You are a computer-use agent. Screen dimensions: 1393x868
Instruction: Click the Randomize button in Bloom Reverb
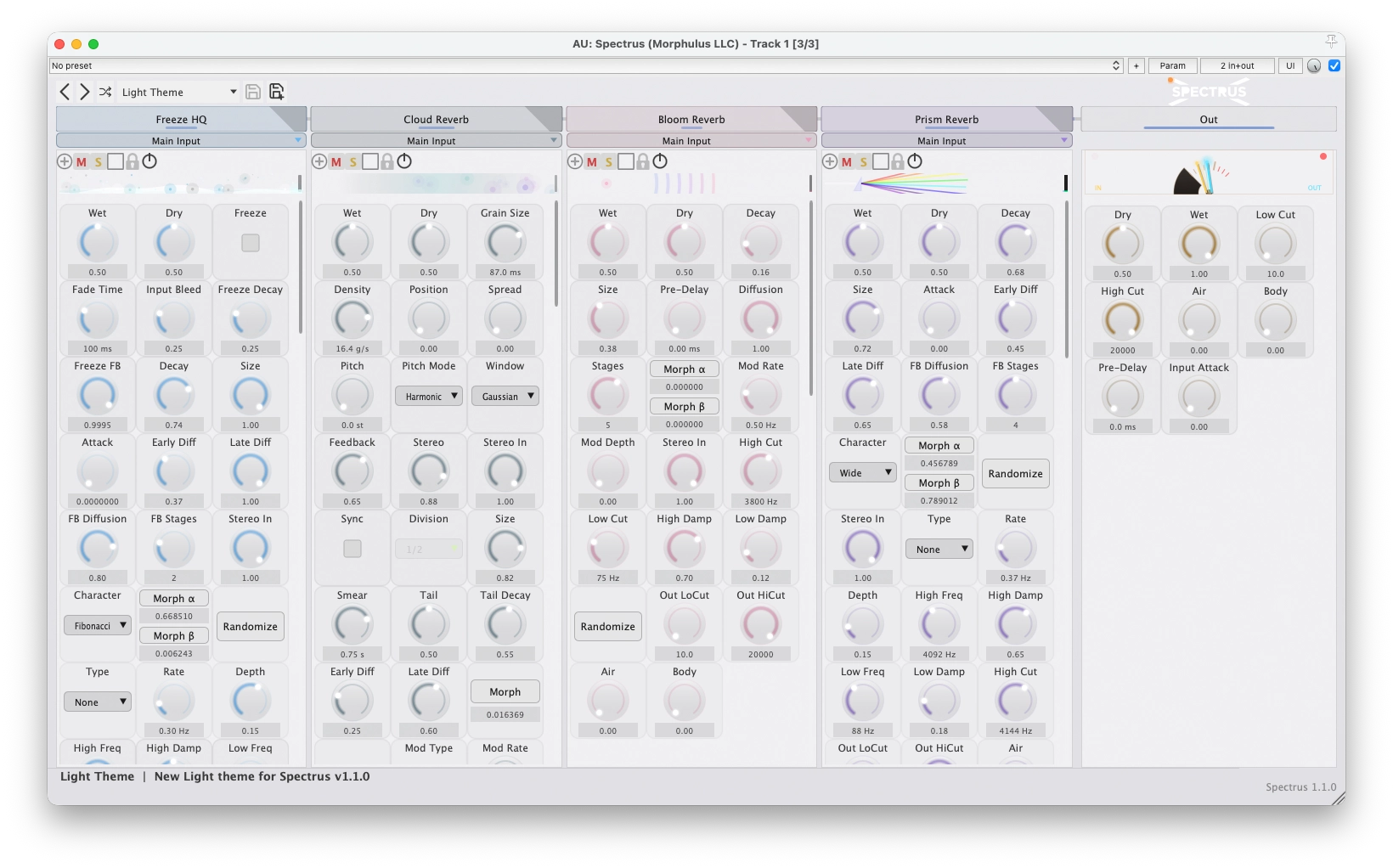[607, 626]
